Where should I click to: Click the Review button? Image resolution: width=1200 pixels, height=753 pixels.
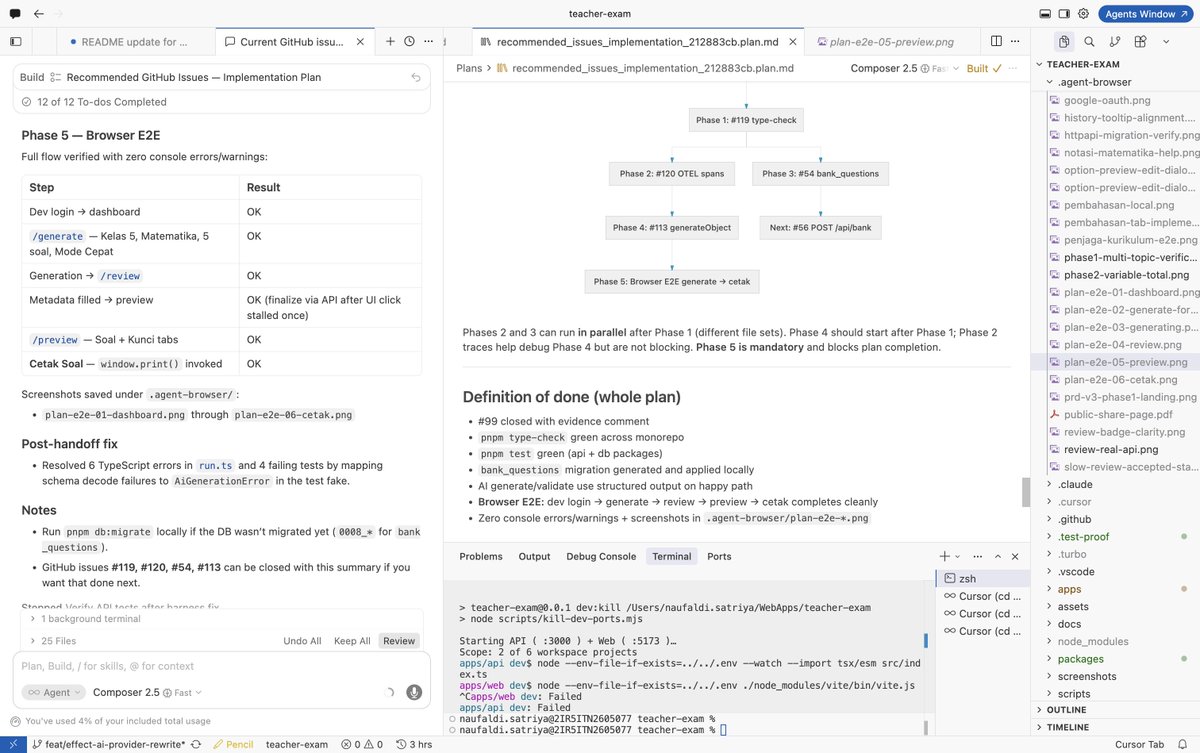pyautogui.click(x=399, y=641)
